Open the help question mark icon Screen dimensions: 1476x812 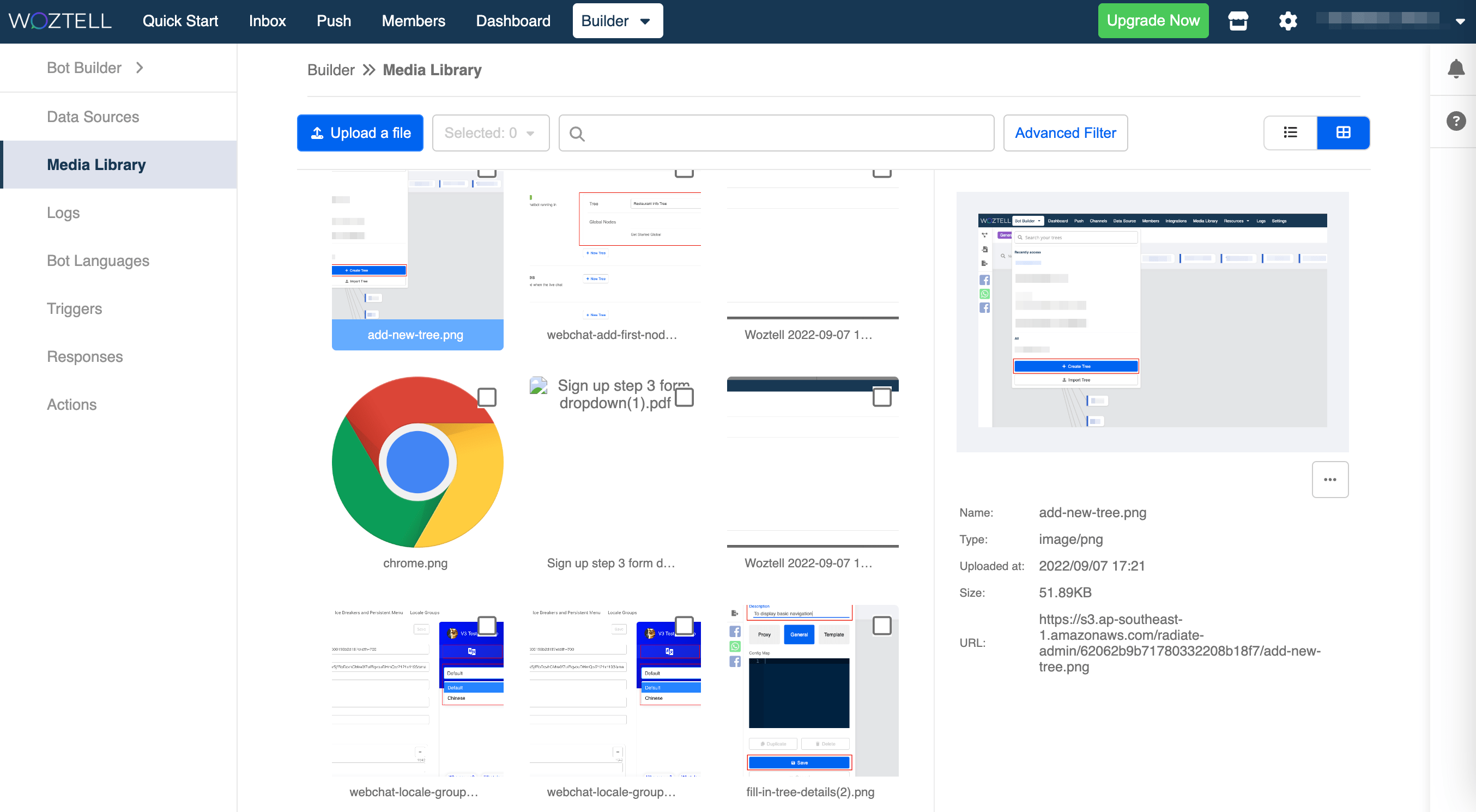click(x=1455, y=122)
